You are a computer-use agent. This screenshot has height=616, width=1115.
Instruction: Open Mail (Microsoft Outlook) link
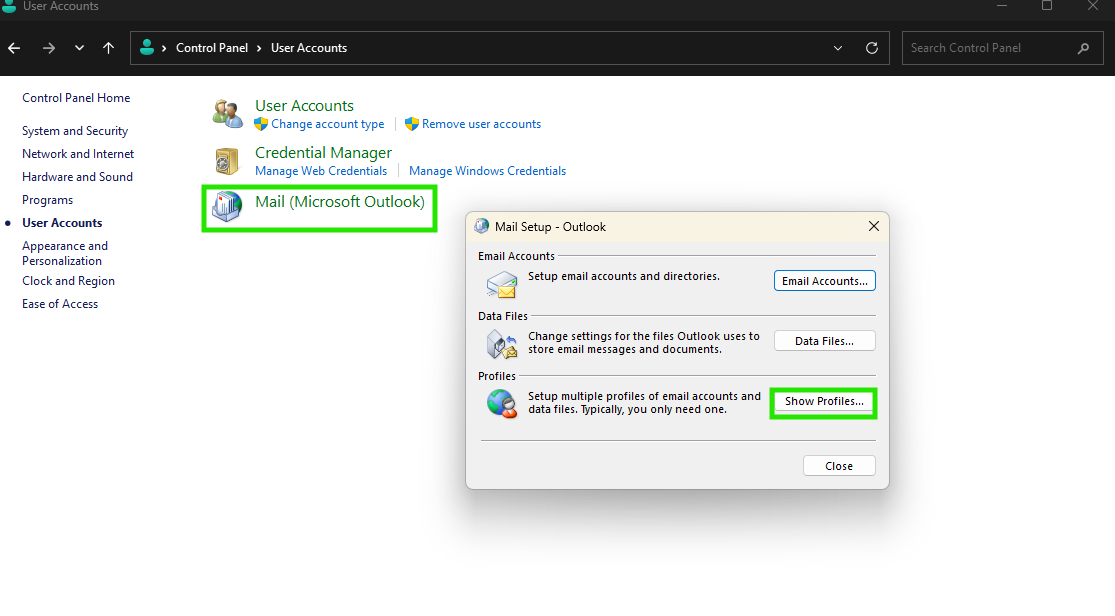pyautogui.click(x=340, y=202)
